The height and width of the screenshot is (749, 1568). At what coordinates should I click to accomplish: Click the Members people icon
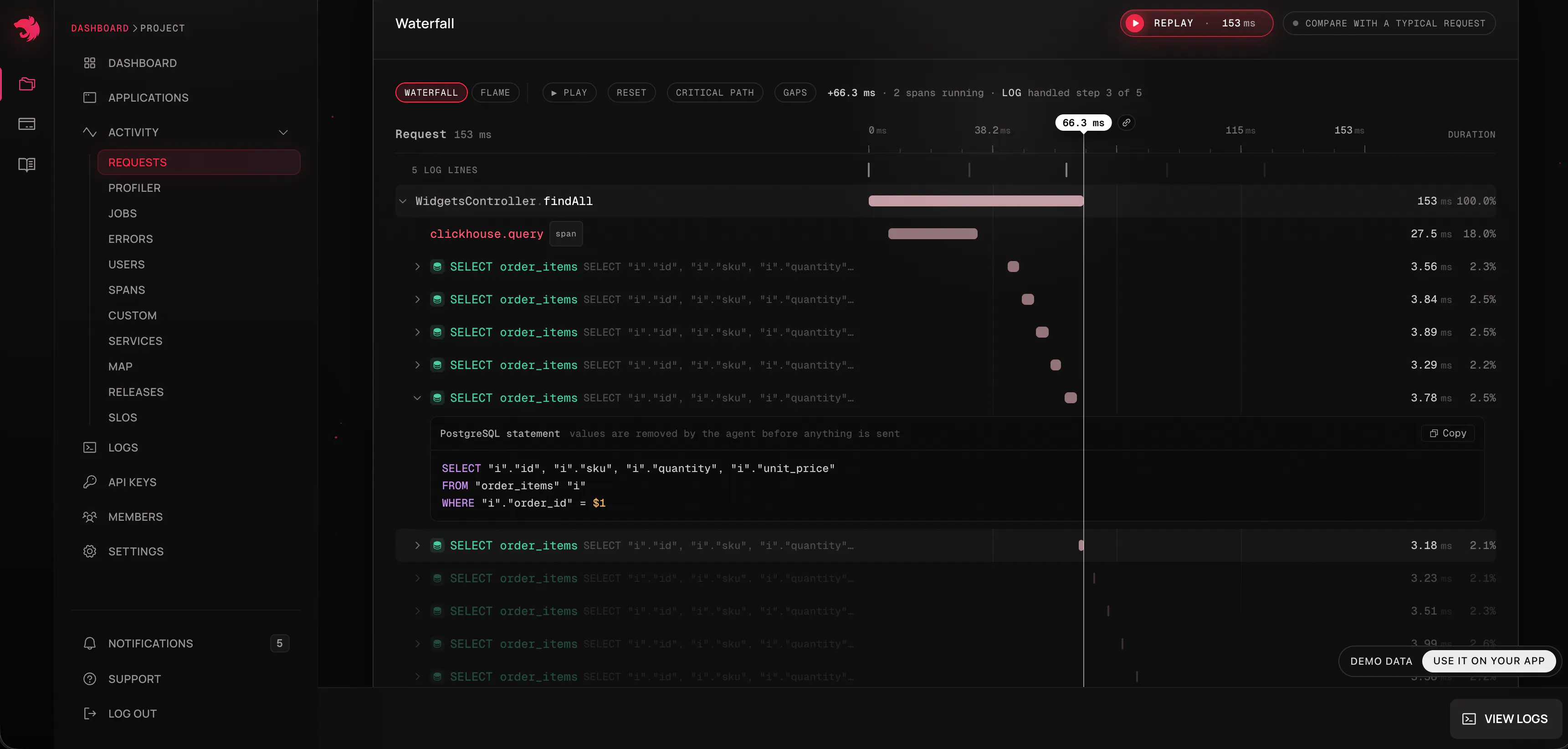pyautogui.click(x=89, y=517)
